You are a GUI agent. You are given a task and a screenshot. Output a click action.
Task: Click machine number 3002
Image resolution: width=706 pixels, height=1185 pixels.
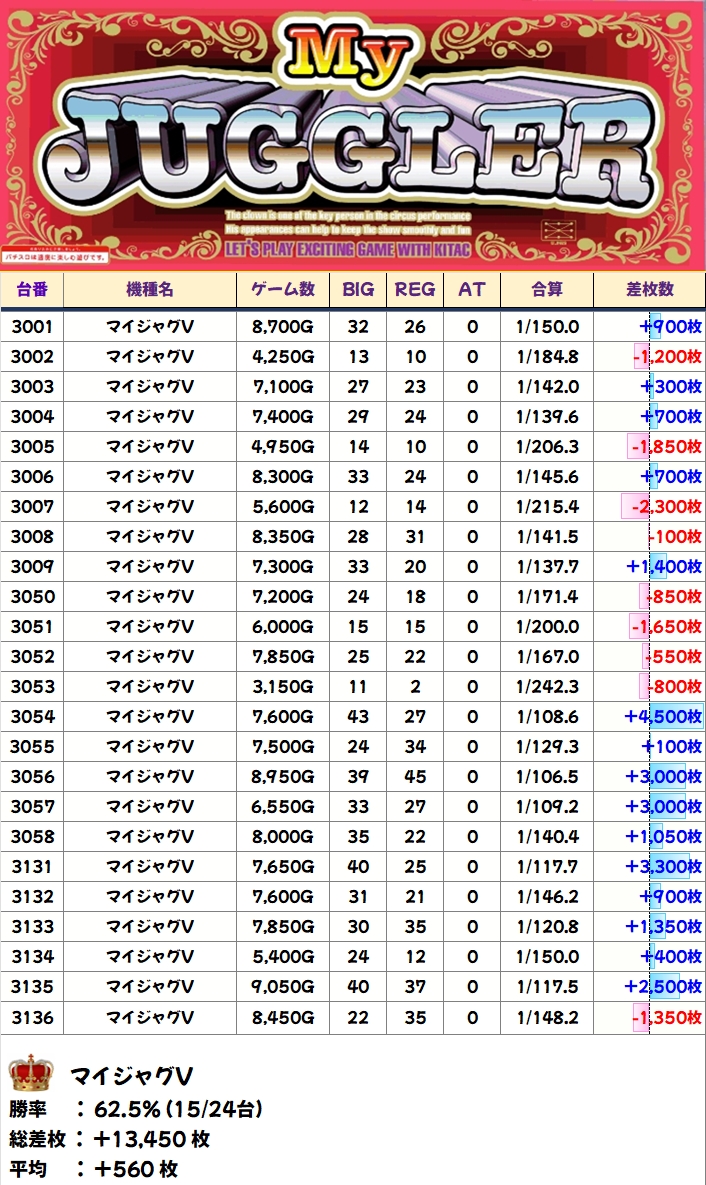coord(33,357)
